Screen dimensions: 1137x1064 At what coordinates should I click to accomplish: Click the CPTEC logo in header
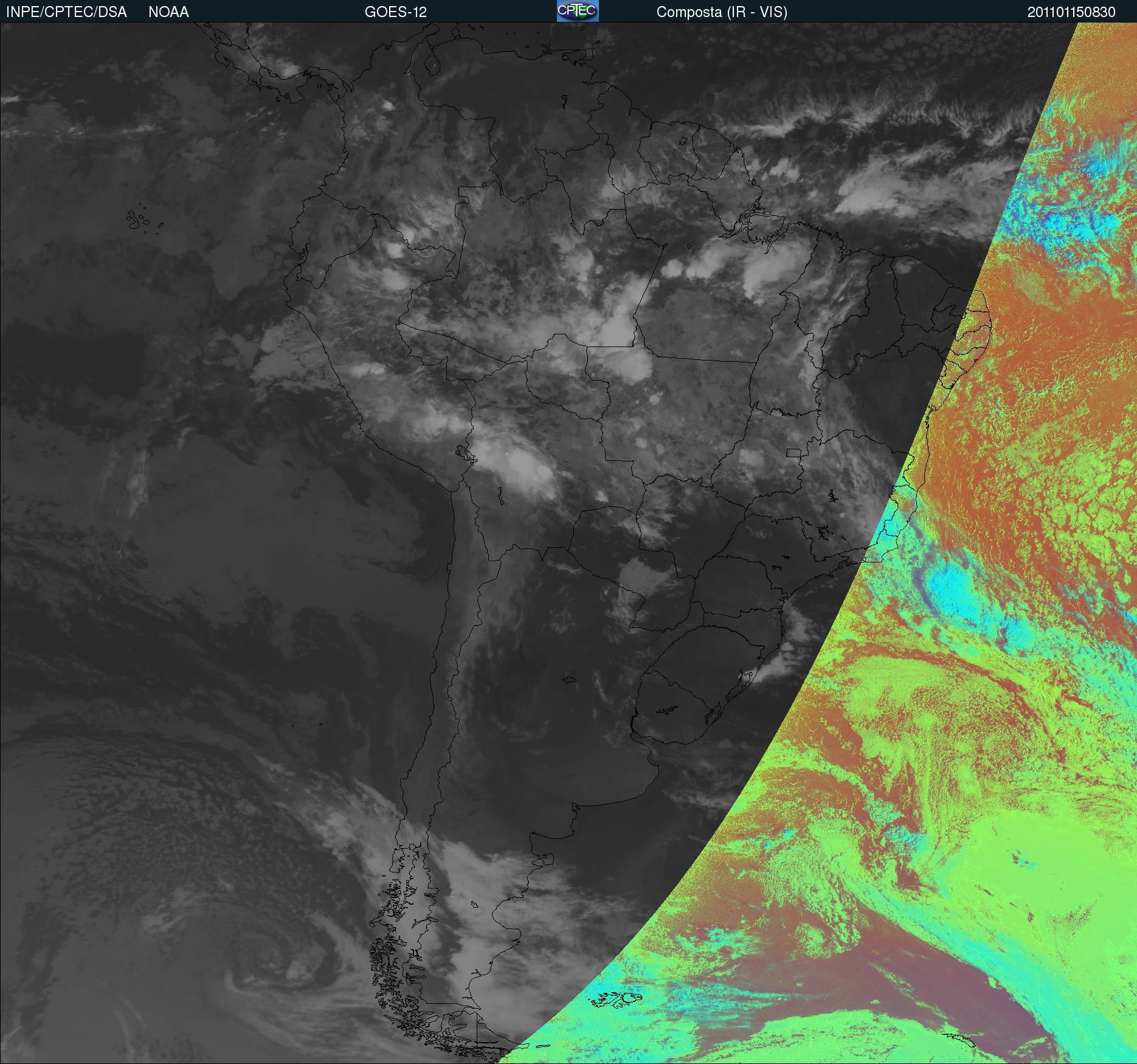coord(578,11)
